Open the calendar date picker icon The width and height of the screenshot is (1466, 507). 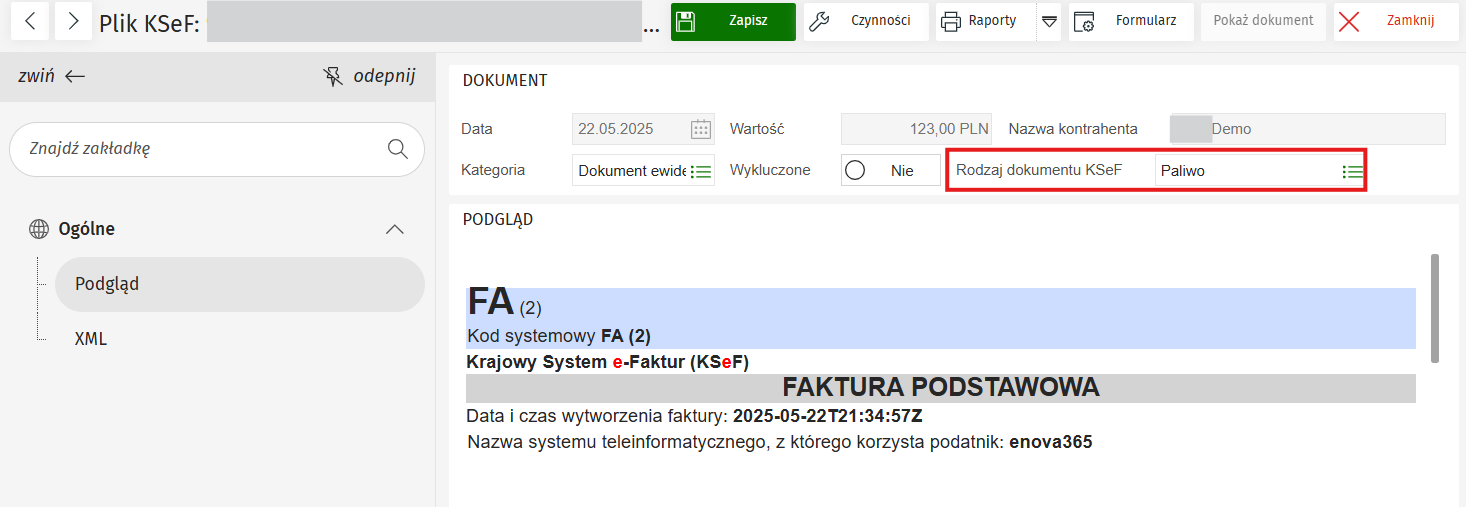tap(701, 129)
